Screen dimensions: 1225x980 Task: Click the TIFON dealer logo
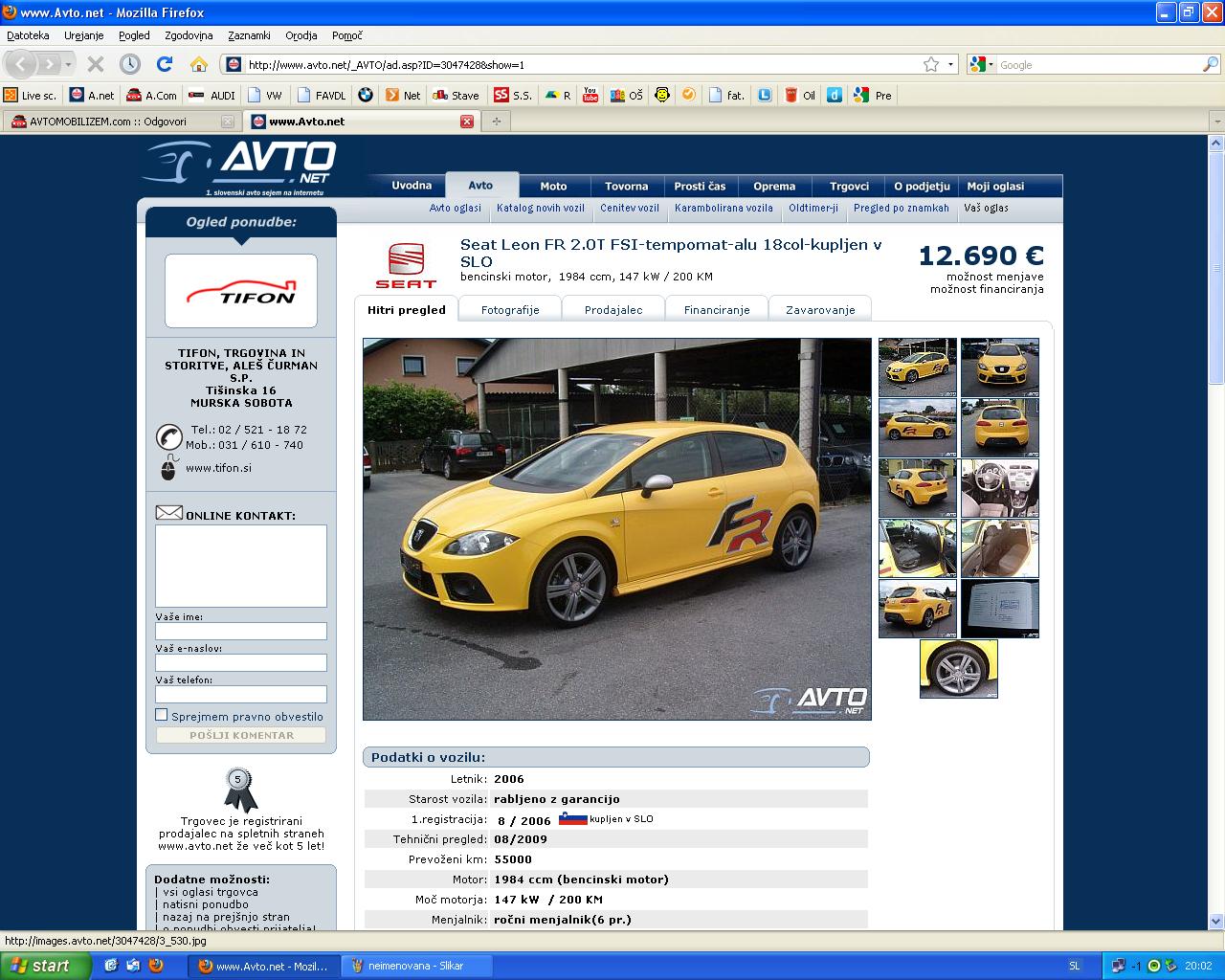pyautogui.click(x=241, y=291)
